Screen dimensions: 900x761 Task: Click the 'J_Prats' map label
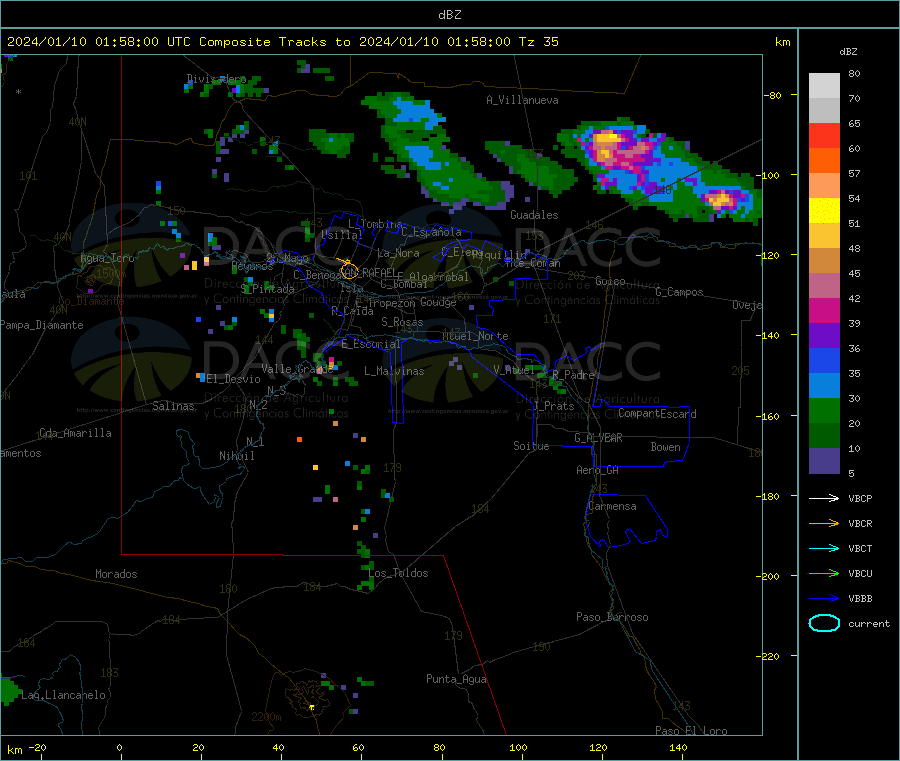pos(553,406)
